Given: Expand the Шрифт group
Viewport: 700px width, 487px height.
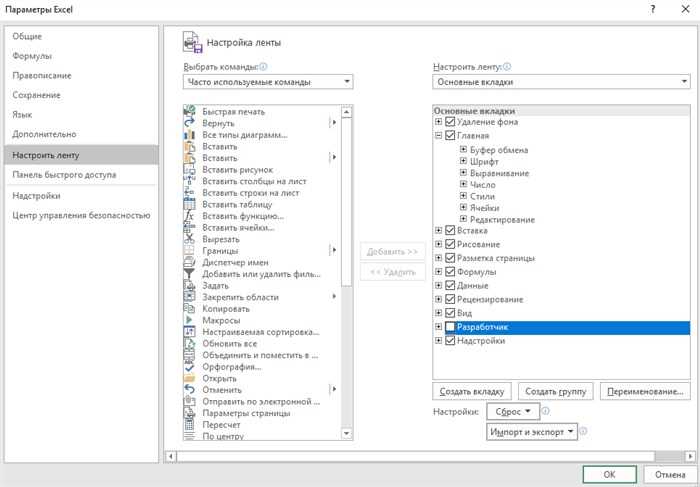Looking at the screenshot, I should tap(463, 161).
